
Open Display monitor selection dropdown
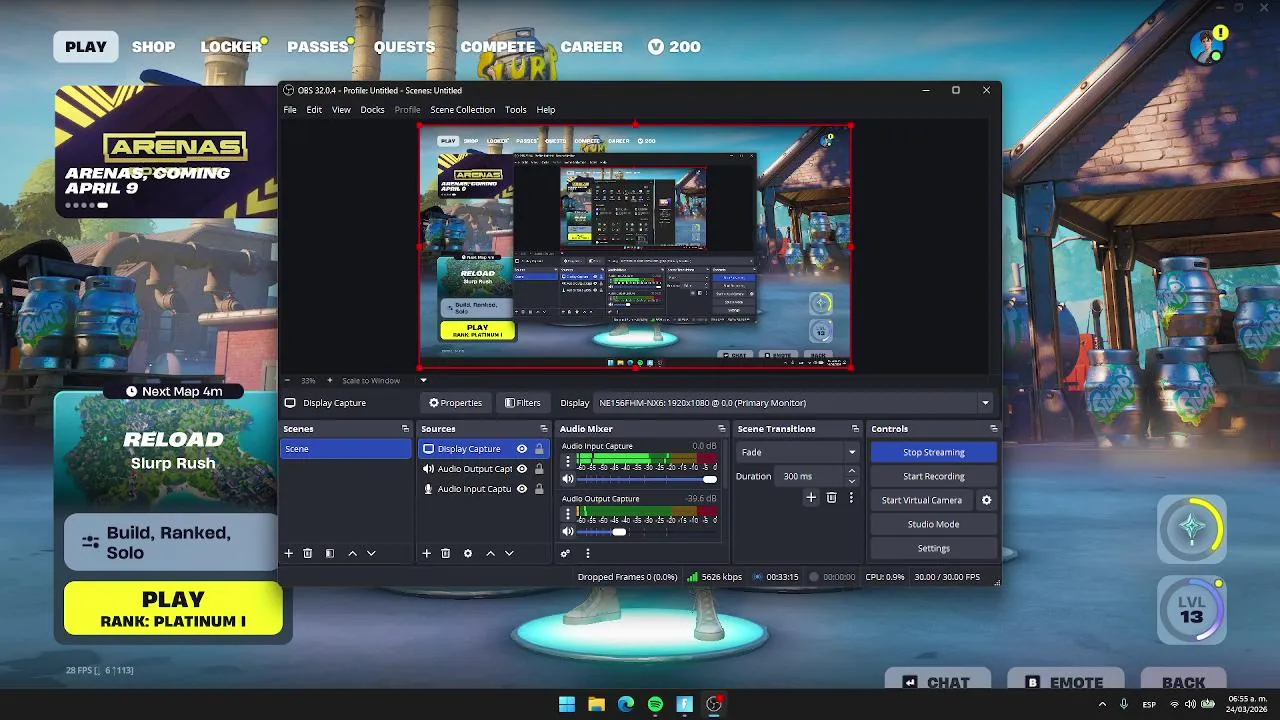[x=794, y=403]
